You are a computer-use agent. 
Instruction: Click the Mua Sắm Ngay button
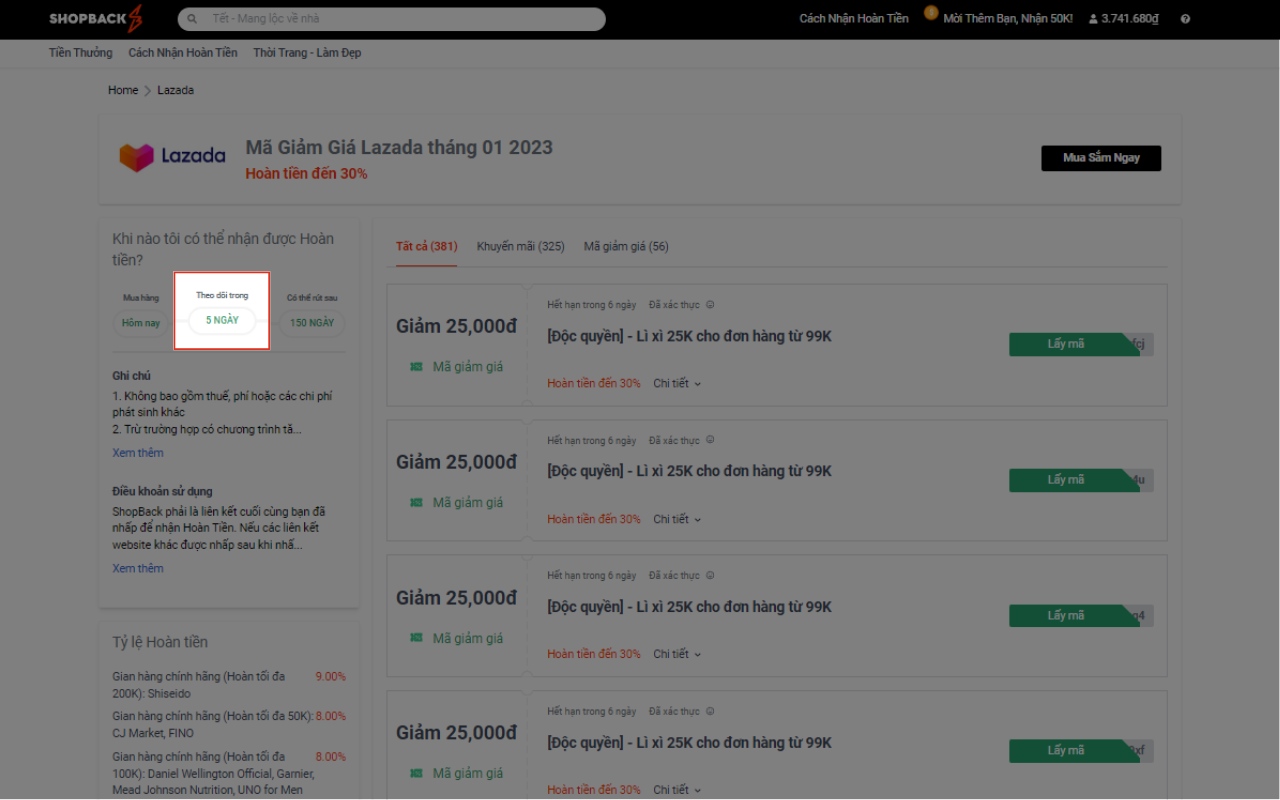click(1101, 158)
